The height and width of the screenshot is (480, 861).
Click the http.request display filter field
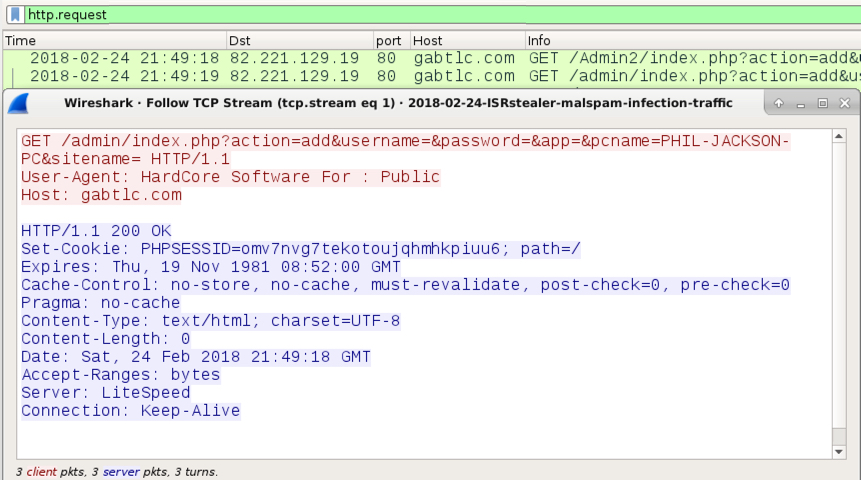[444, 15]
